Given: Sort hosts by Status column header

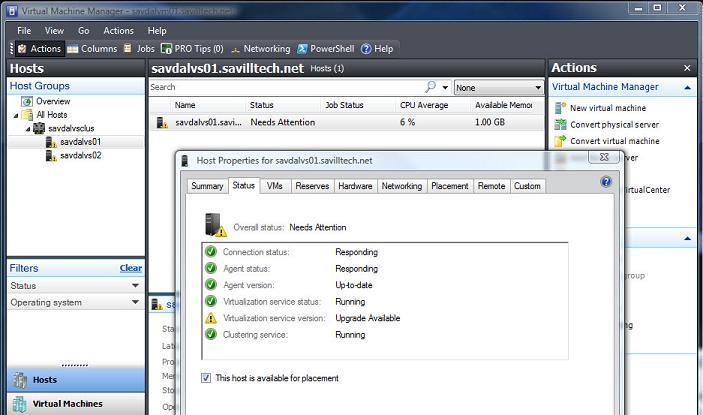Looking at the screenshot, I should pos(261,105).
